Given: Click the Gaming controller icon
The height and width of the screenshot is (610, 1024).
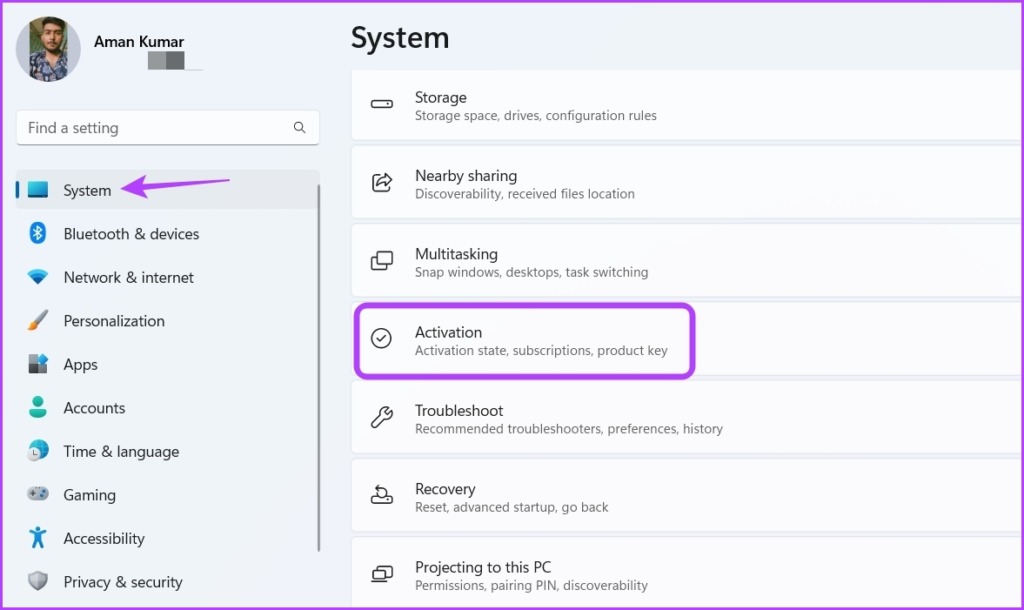Looking at the screenshot, I should [x=37, y=494].
